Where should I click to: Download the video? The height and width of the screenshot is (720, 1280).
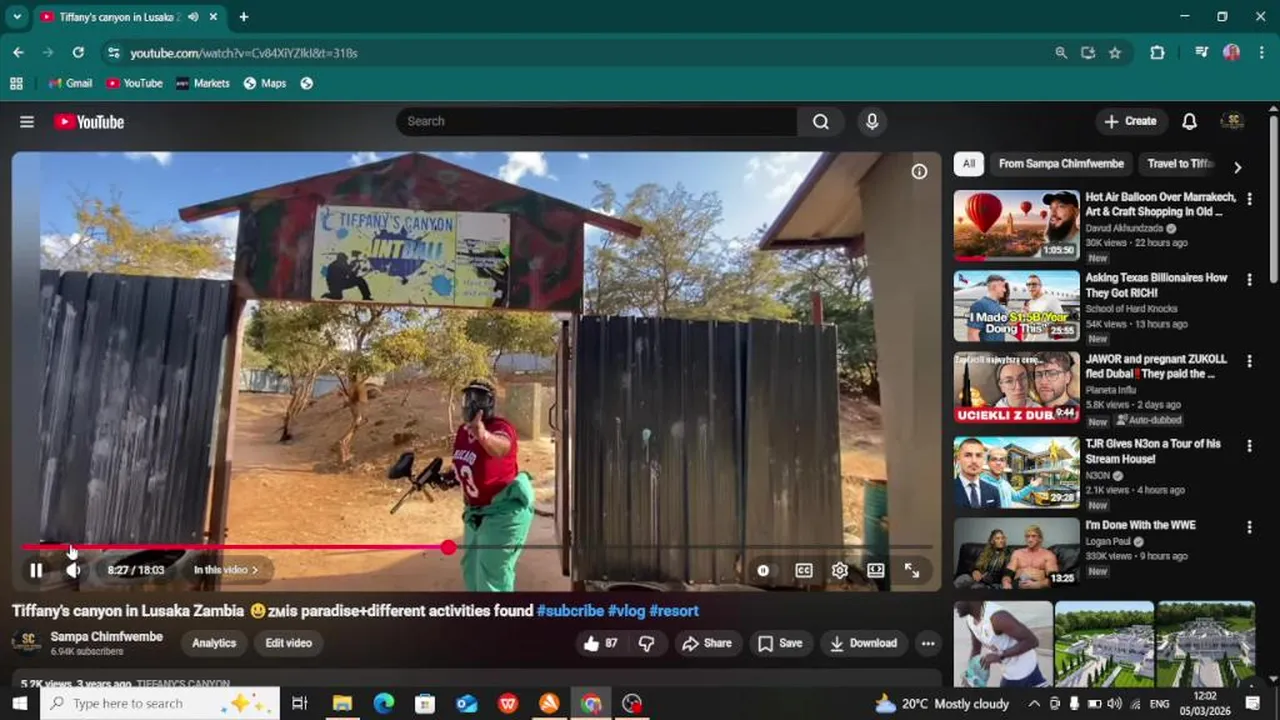[x=863, y=643]
